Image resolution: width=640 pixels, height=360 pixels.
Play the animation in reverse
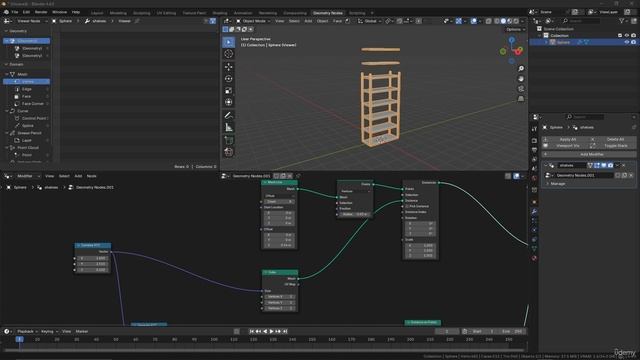pos(265,331)
